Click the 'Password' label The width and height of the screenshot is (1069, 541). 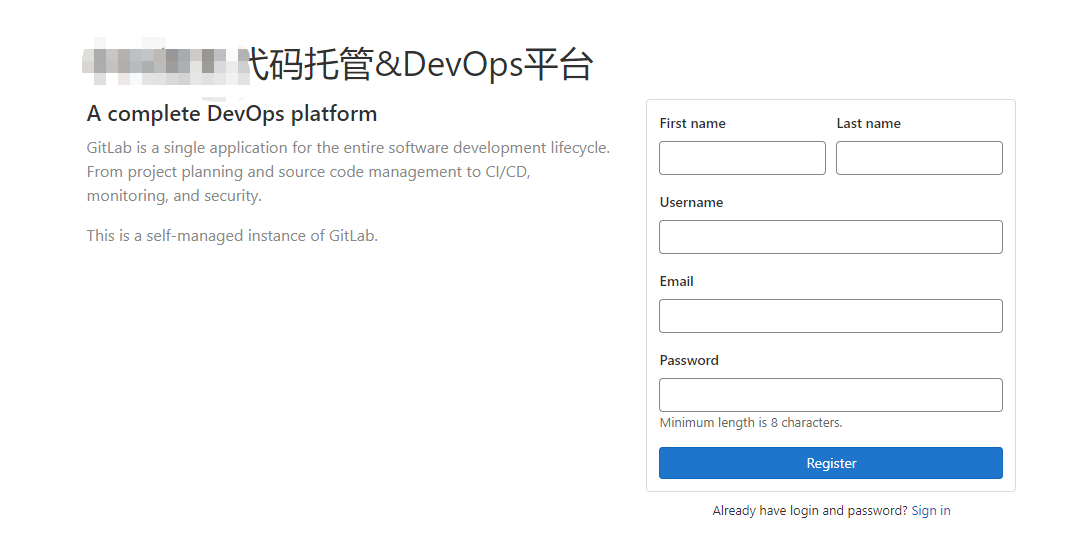click(x=689, y=360)
